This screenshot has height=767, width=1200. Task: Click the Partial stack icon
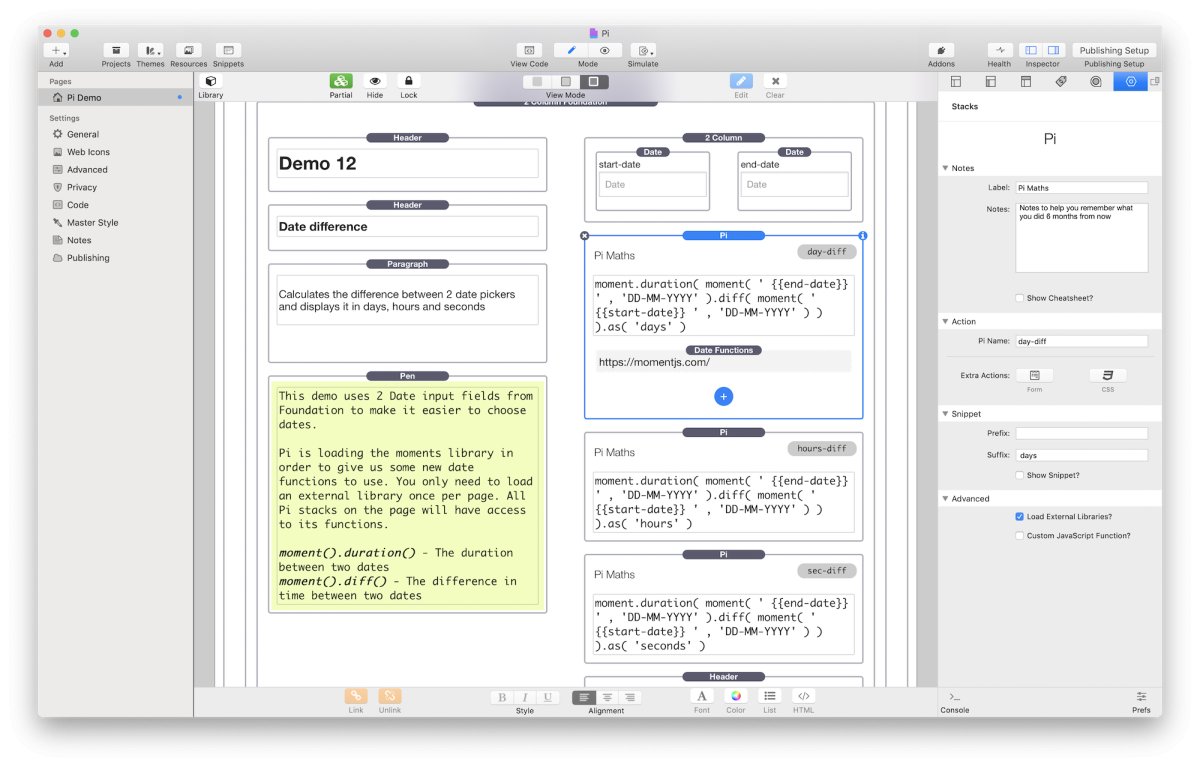point(341,82)
